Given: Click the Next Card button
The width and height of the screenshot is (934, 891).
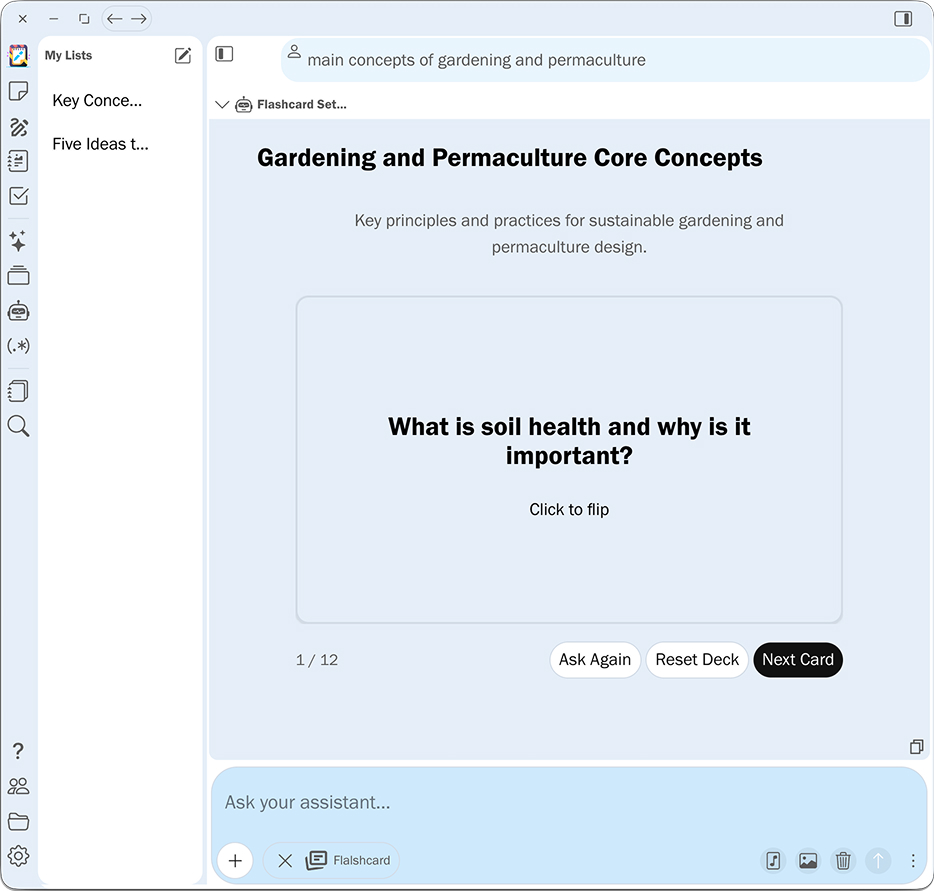Looking at the screenshot, I should point(797,660).
